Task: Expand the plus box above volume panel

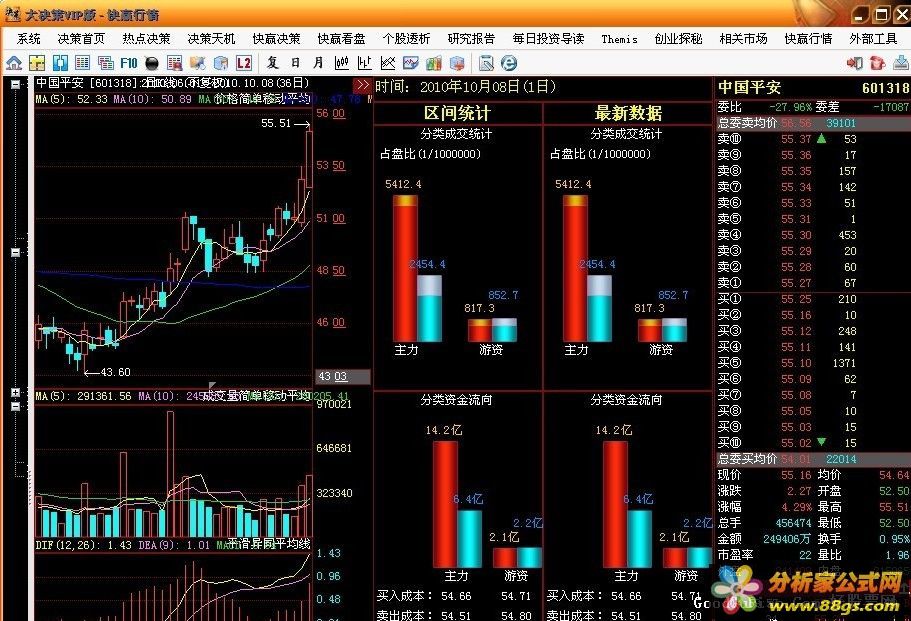Action: click(16, 393)
